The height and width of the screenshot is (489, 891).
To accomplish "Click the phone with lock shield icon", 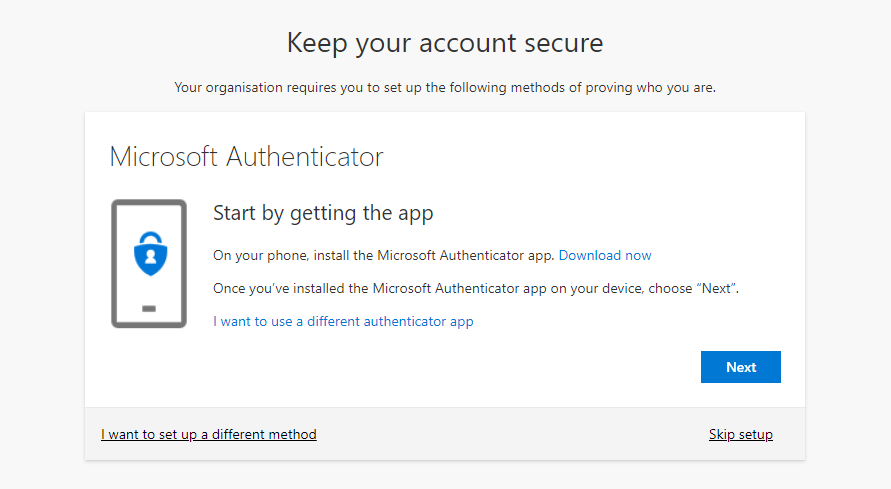I will coord(149,264).
